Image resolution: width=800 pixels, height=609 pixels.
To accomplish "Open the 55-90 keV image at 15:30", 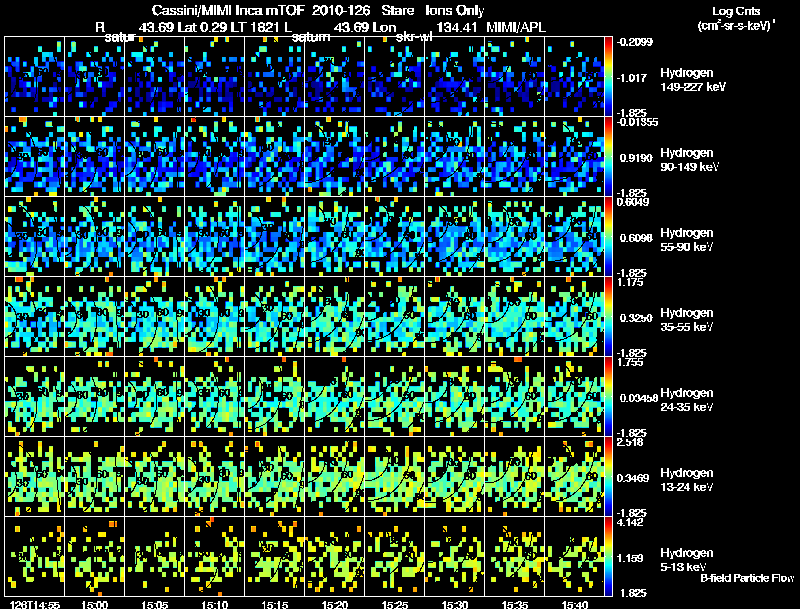I will 455,237.
